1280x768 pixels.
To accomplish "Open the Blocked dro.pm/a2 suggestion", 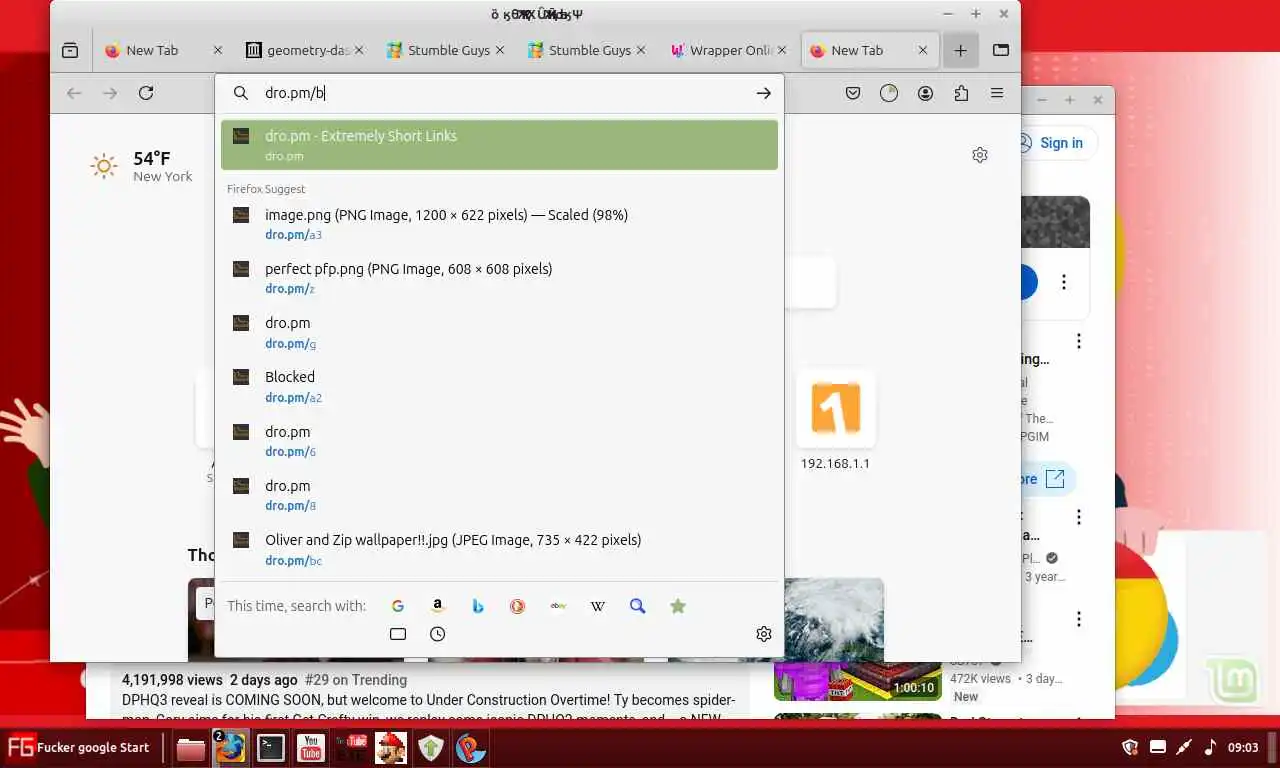I will pyautogui.click(x=499, y=386).
